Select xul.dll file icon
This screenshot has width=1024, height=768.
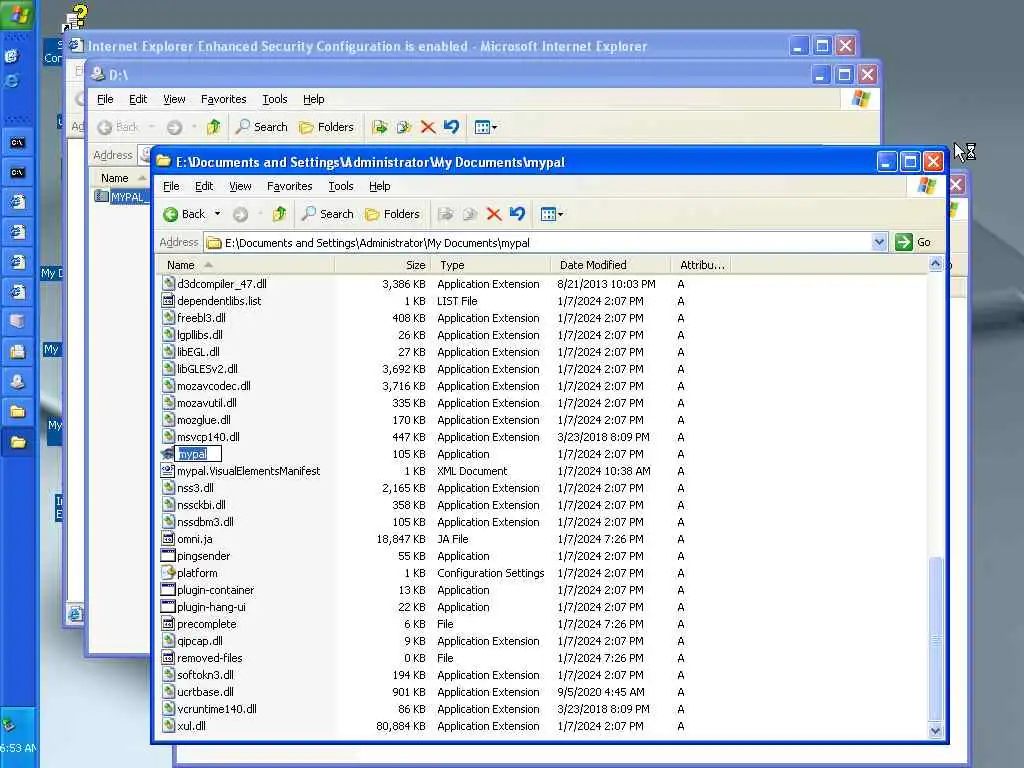coord(168,726)
